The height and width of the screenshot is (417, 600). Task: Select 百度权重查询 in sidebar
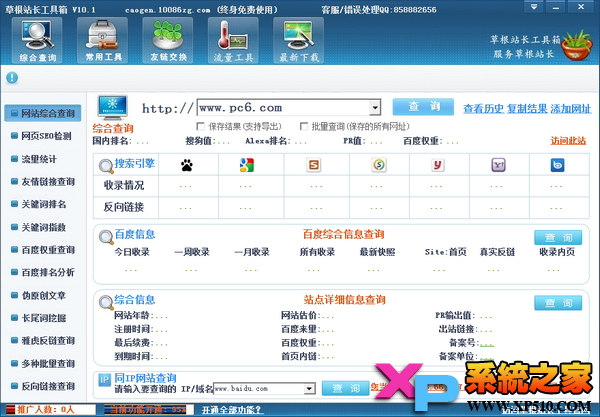(43, 250)
